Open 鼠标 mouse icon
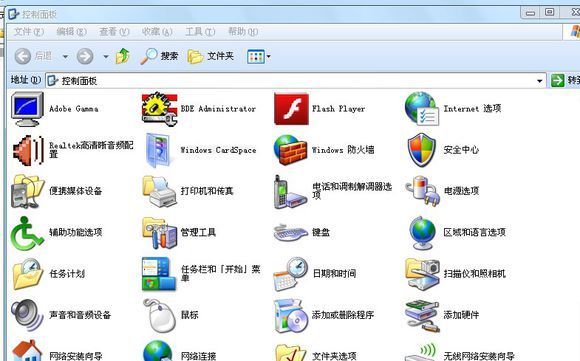 [x=159, y=316]
